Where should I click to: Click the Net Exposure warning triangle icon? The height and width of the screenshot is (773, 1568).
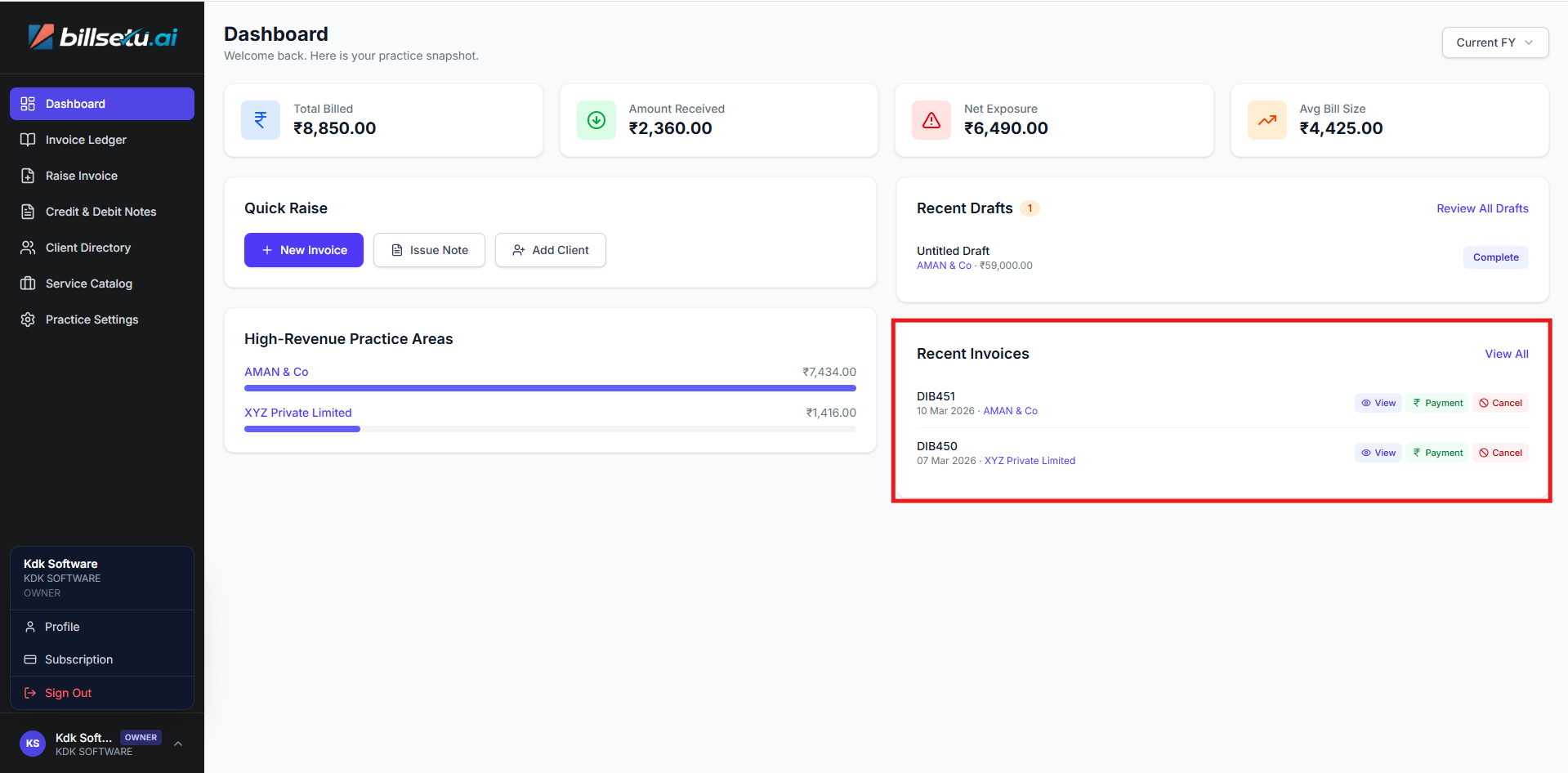[x=931, y=120]
